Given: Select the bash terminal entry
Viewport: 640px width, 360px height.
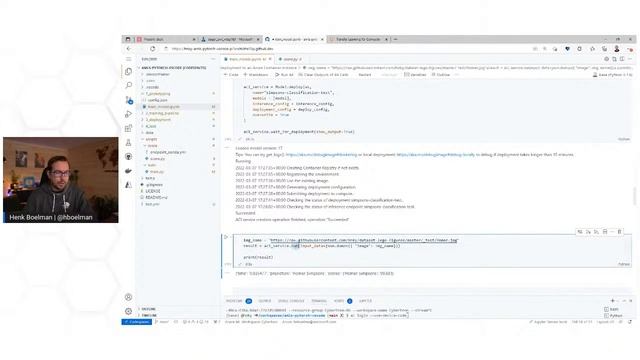Looking at the screenshot, I should tap(612, 309).
